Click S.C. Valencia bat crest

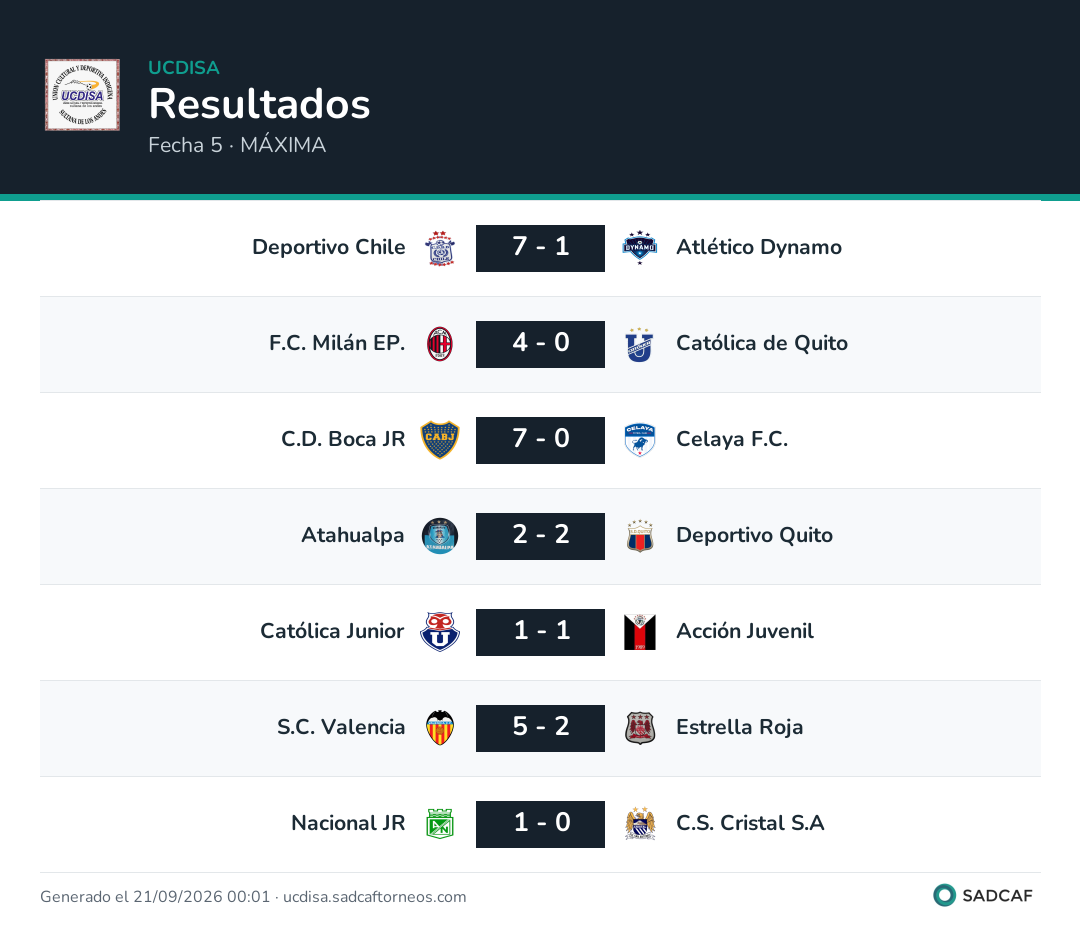[x=440, y=728]
